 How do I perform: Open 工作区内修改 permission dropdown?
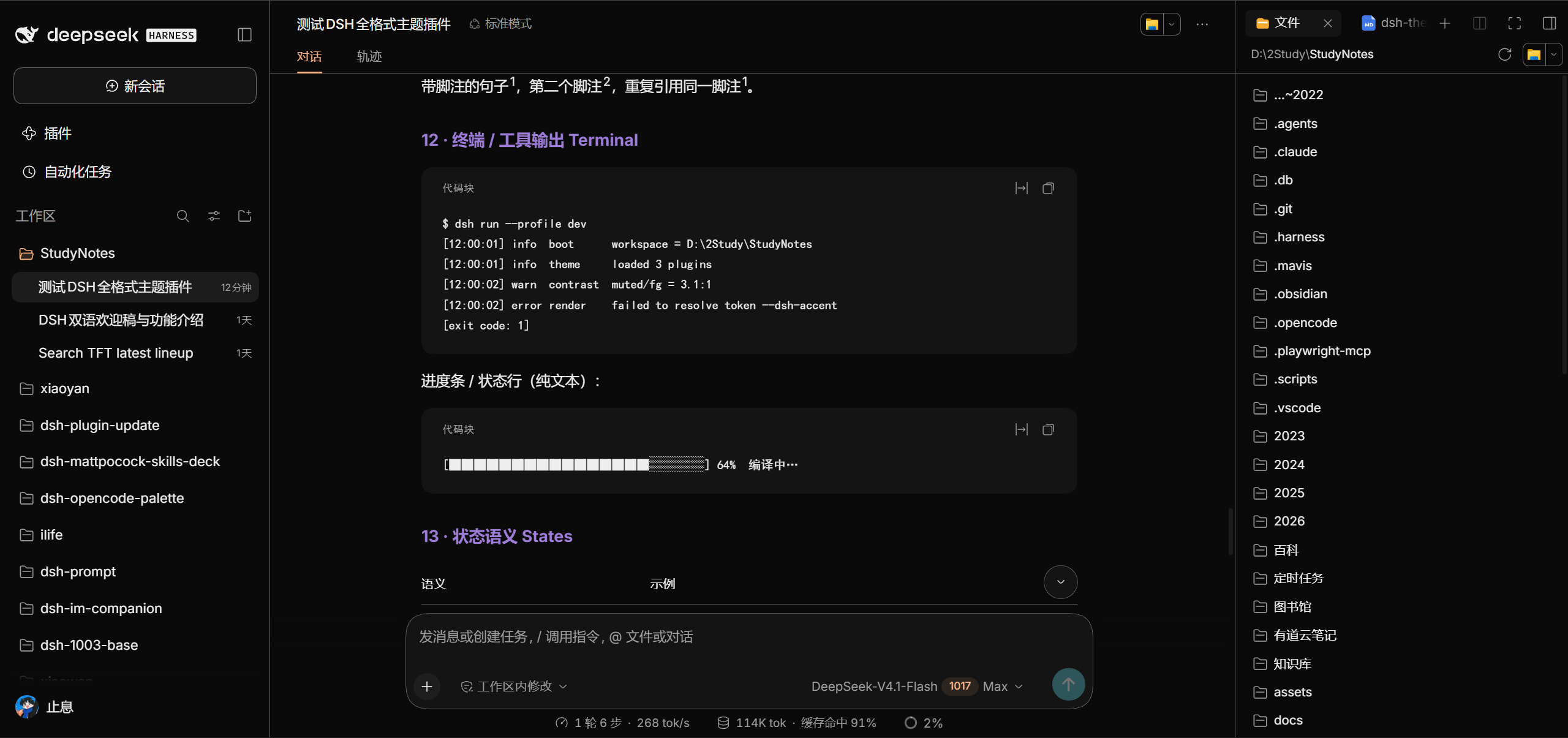[514, 687]
